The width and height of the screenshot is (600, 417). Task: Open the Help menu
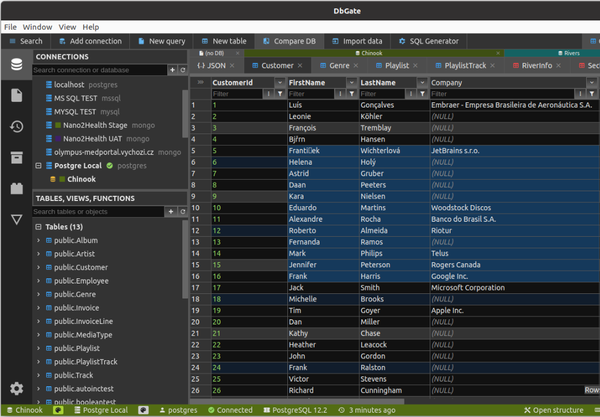(91, 27)
